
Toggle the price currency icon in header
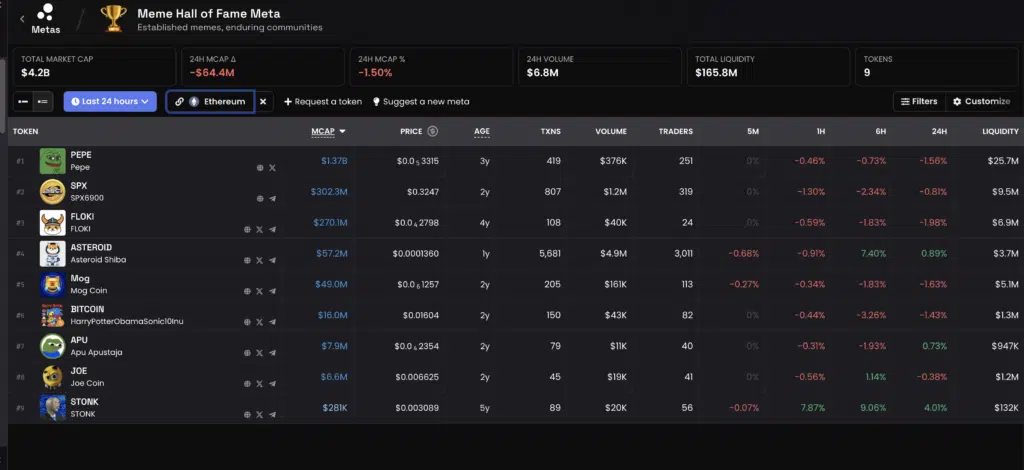coord(432,131)
